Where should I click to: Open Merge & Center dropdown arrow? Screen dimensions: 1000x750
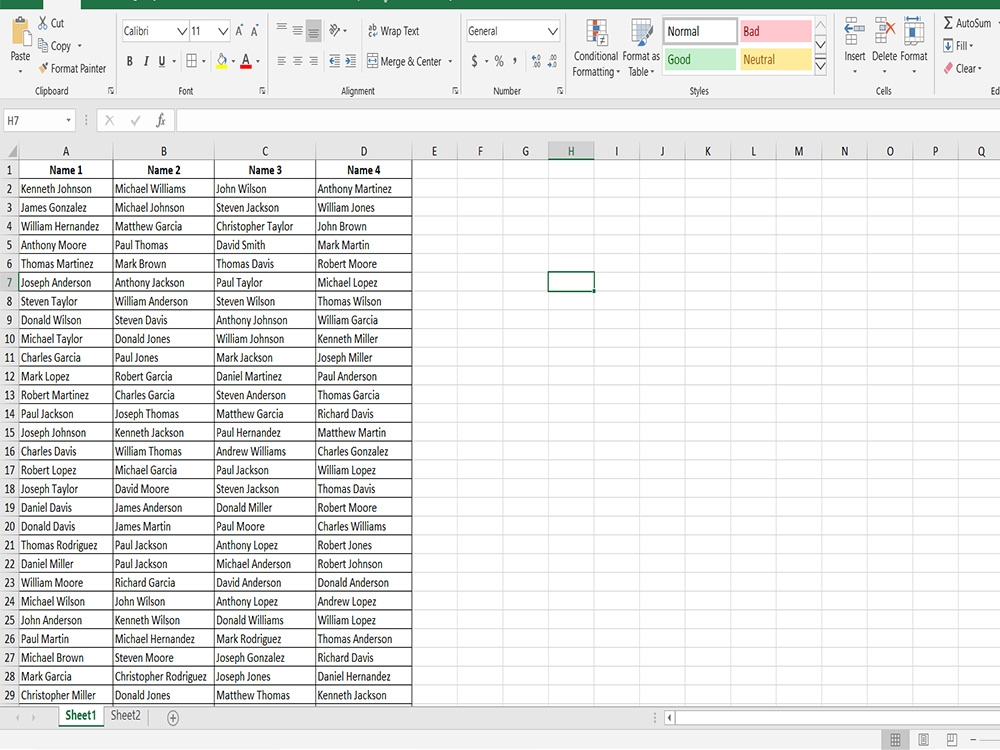pyautogui.click(x=450, y=62)
